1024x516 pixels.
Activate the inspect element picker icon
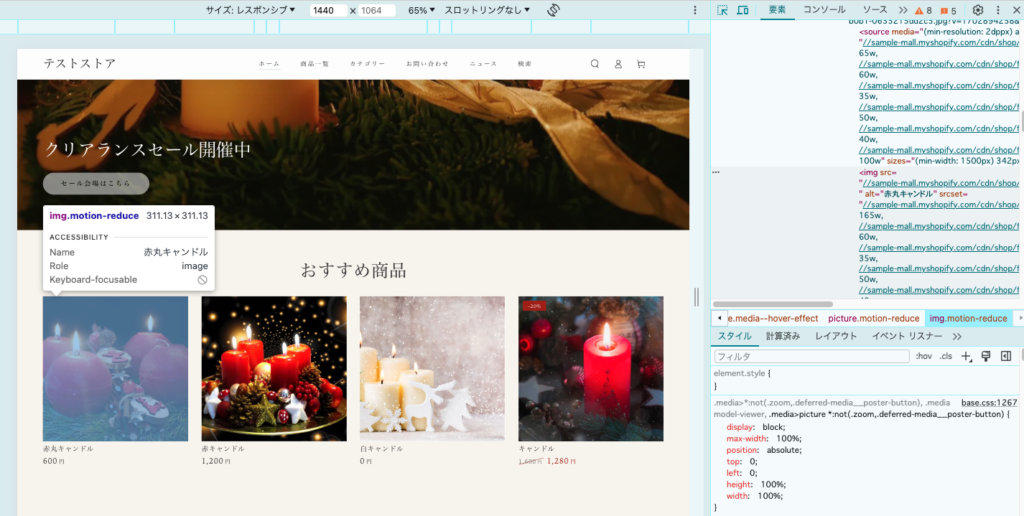coord(723,10)
